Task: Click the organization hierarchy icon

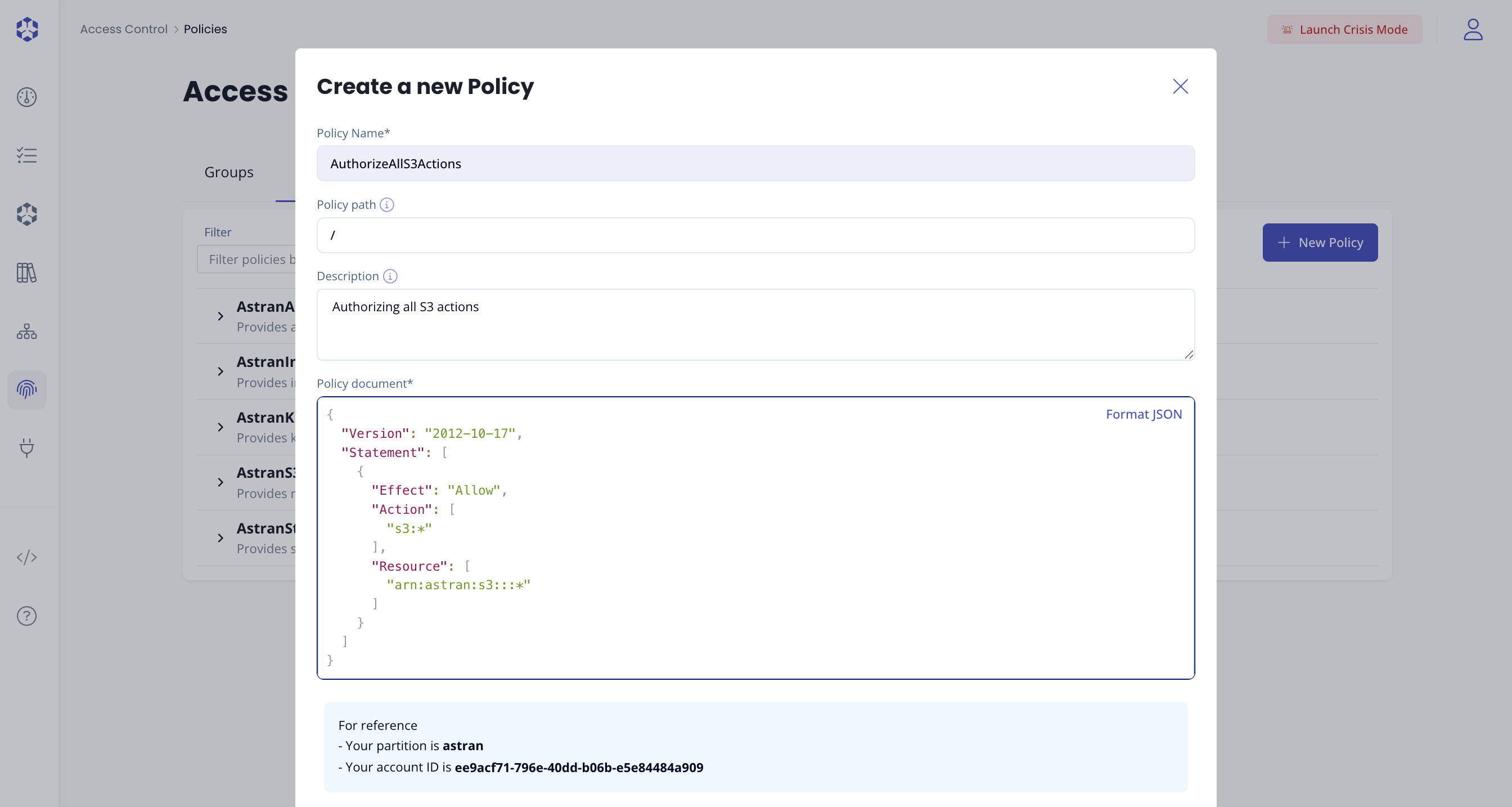Action: (26, 331)
